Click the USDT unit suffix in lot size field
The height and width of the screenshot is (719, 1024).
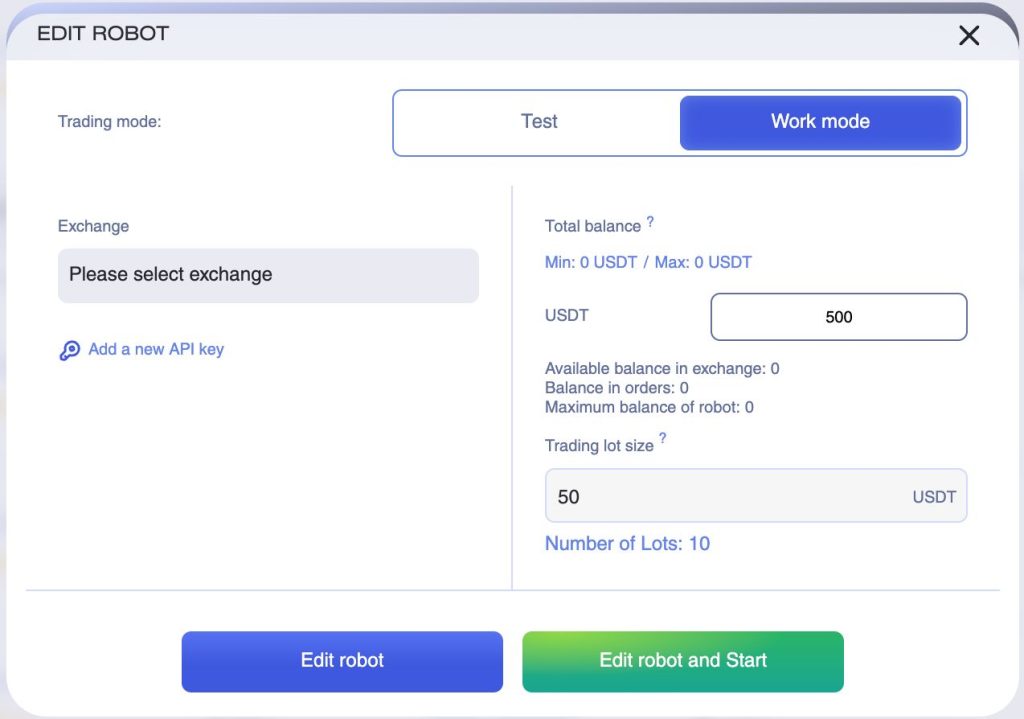(x=934, y=497)
